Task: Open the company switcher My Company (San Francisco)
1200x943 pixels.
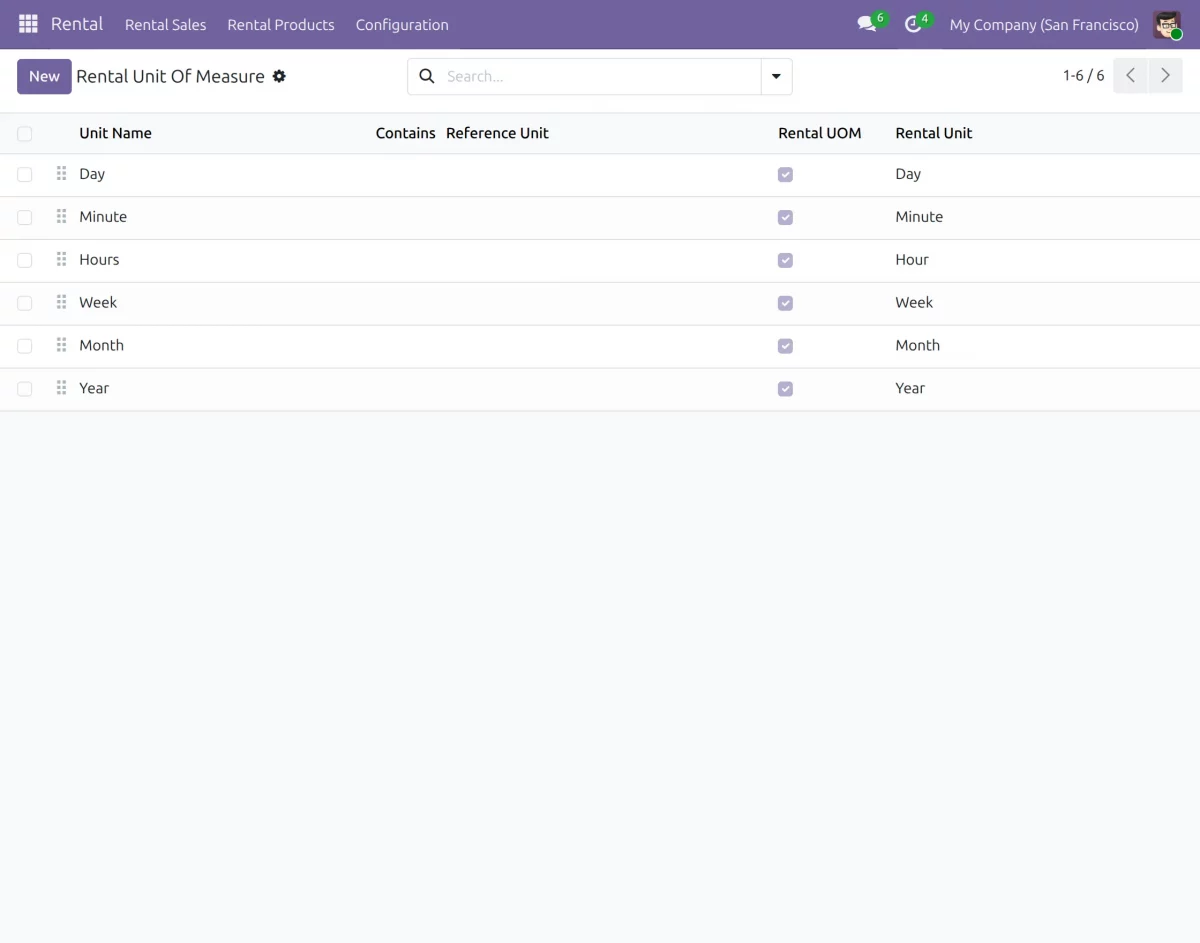Action: (x=1044, y=25)
